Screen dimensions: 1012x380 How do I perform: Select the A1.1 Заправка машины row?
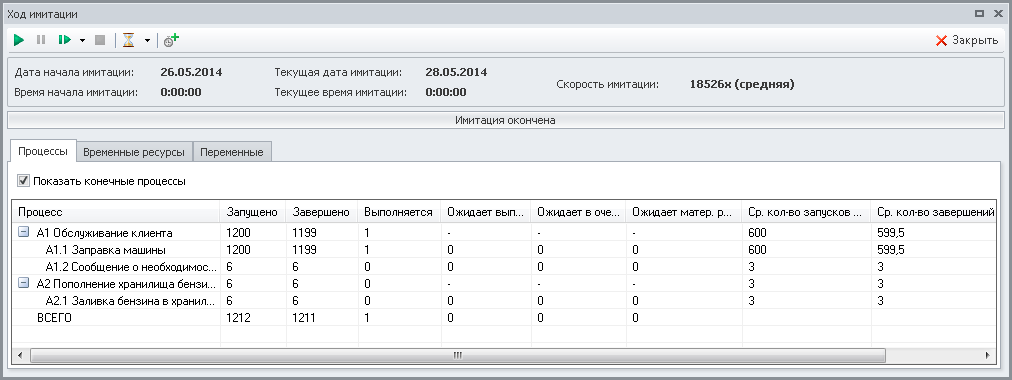click(503, 249)
